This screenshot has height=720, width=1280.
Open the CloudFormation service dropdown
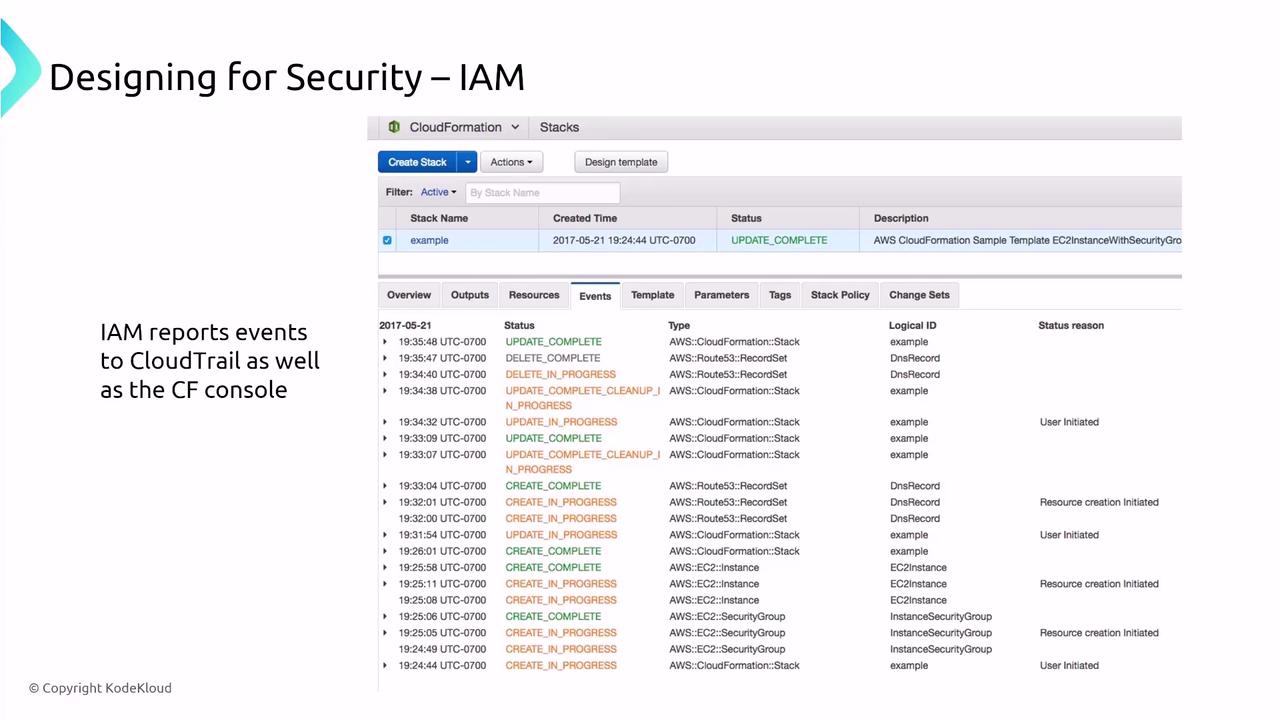tap(515, 127)
